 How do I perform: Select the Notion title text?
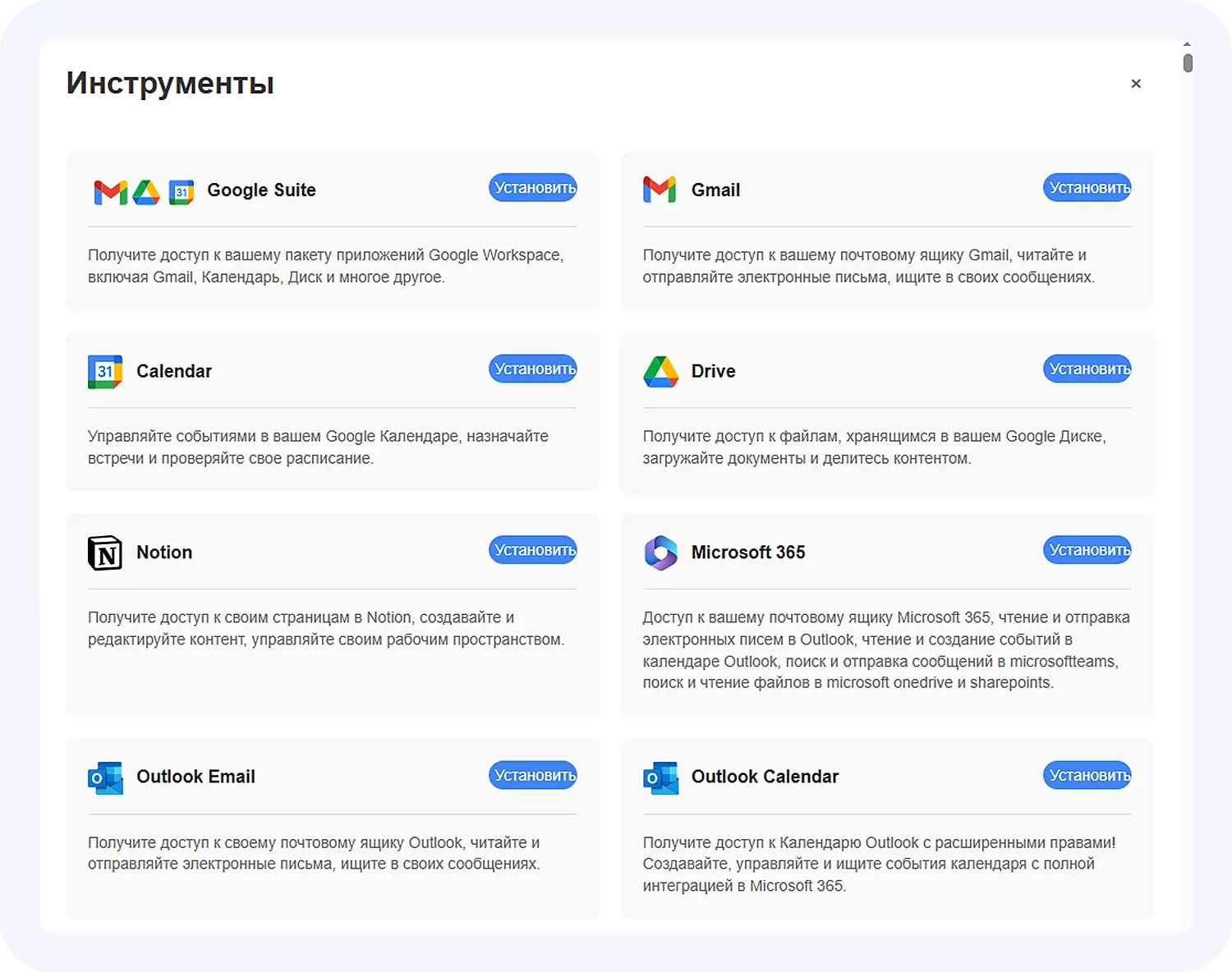(x=164, y=552)
